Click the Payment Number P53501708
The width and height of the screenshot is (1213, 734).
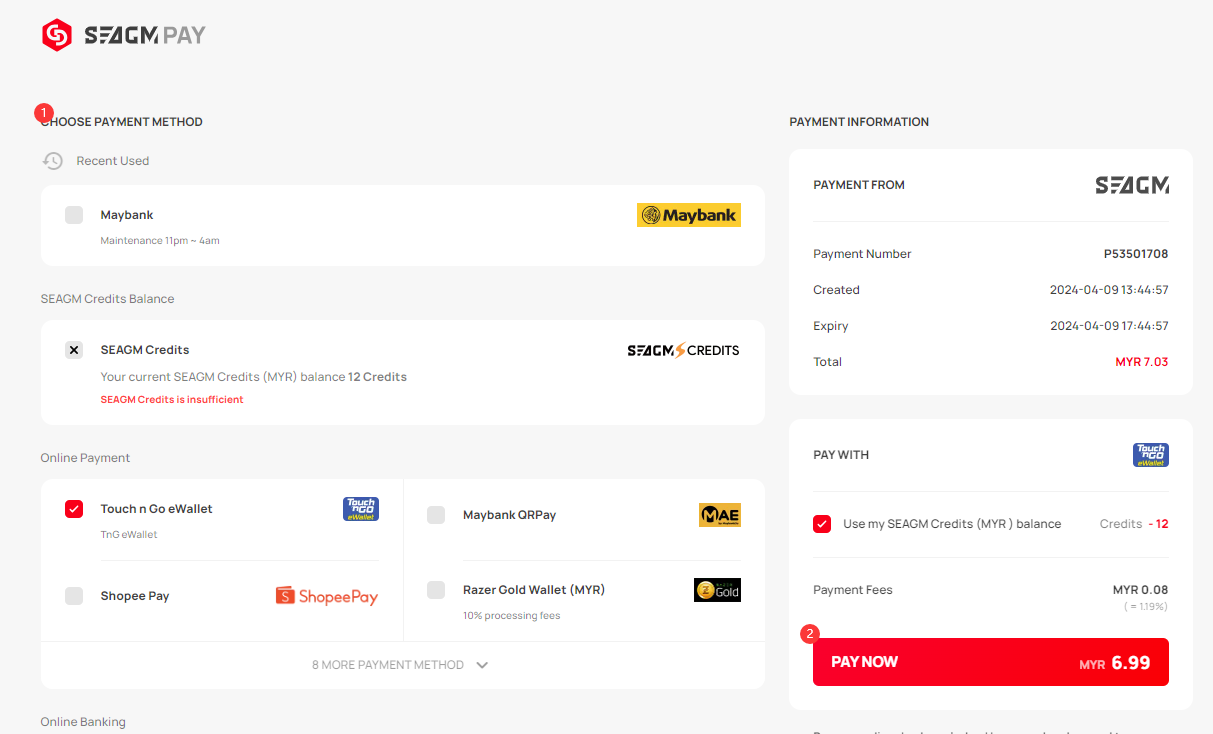tap(1136, 254)
